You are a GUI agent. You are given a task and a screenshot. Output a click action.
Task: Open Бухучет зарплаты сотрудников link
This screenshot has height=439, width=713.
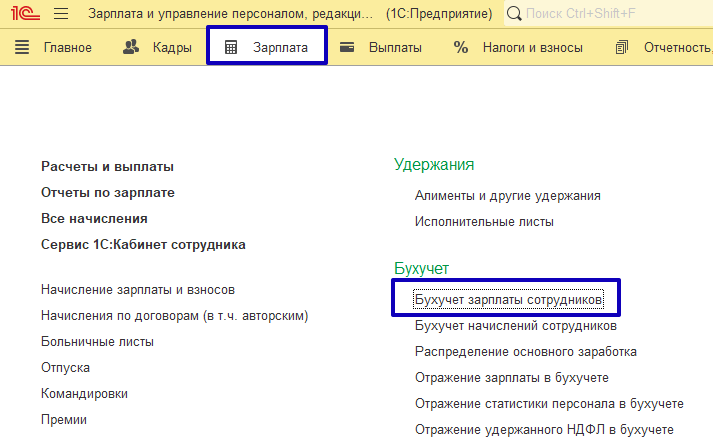coord(509,299)
